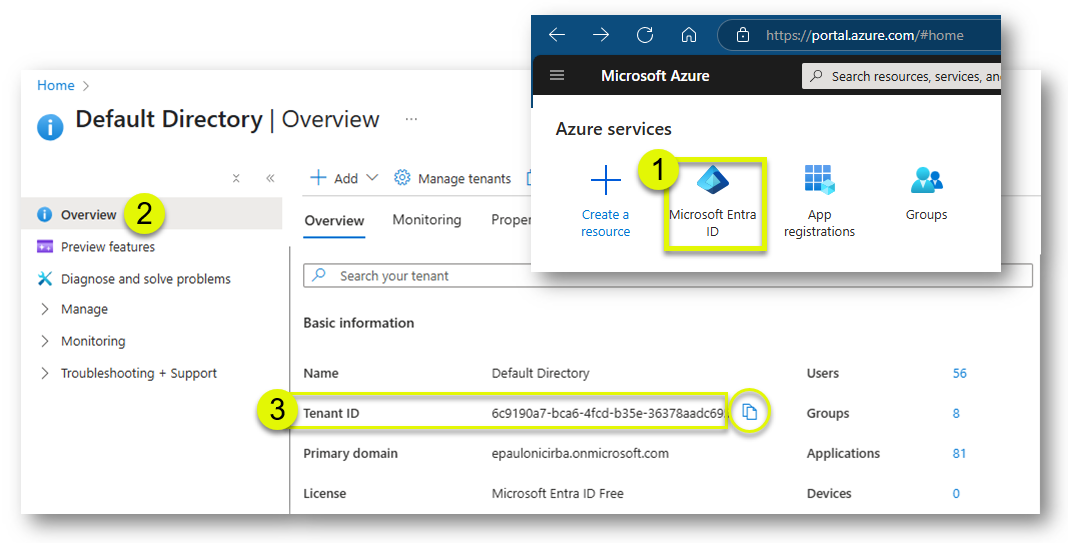Click the browser forward arrow

pos(601,35)
